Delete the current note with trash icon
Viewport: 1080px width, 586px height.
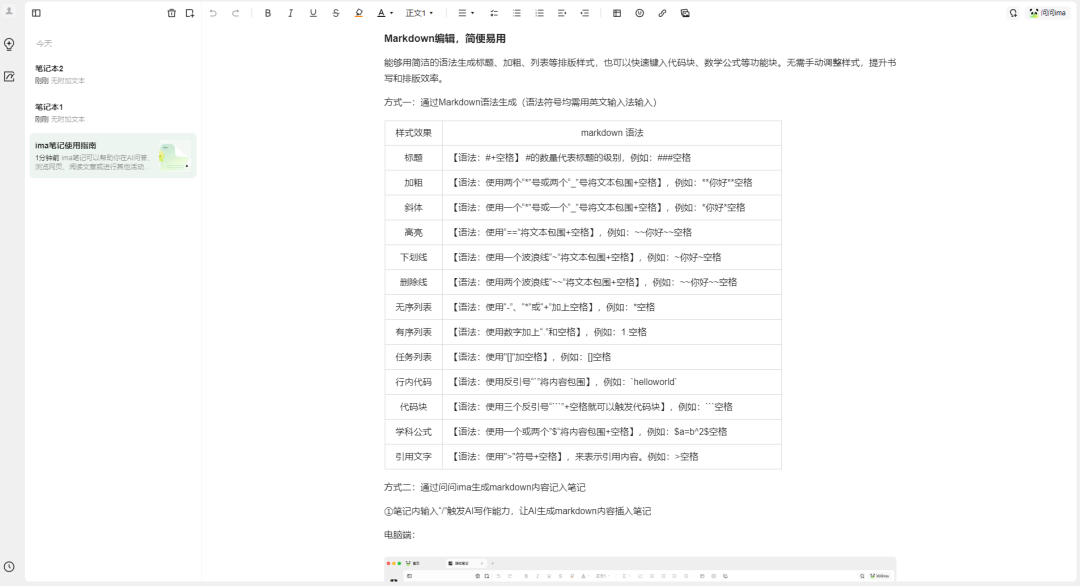click(172, 13)
